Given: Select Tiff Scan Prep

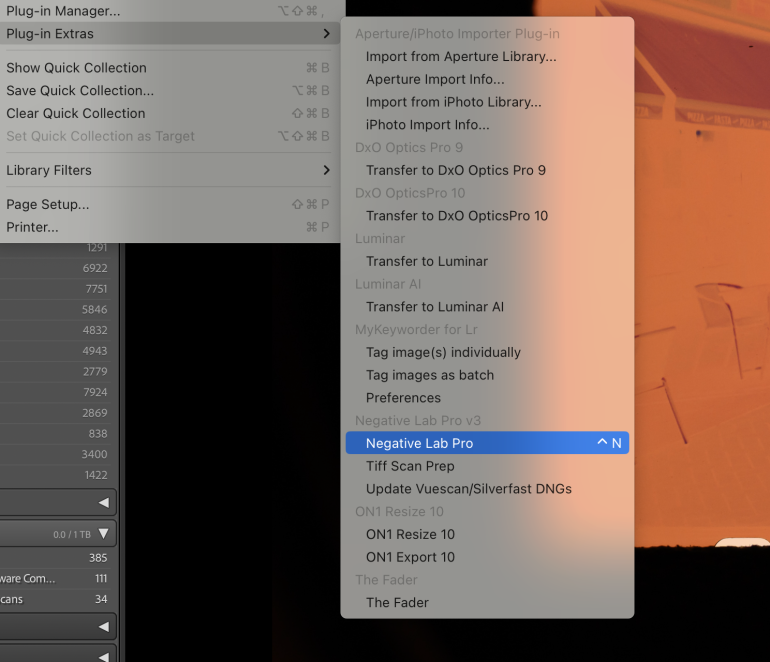Looking at the screenshot, I should 487,466.
